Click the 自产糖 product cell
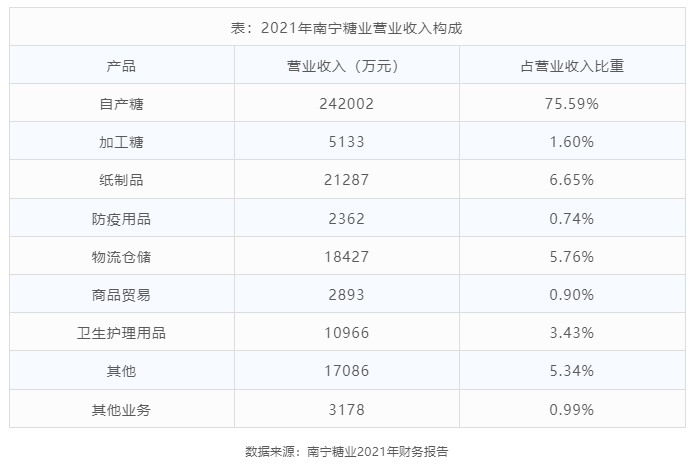697x468 pixels. pos(121,104)
